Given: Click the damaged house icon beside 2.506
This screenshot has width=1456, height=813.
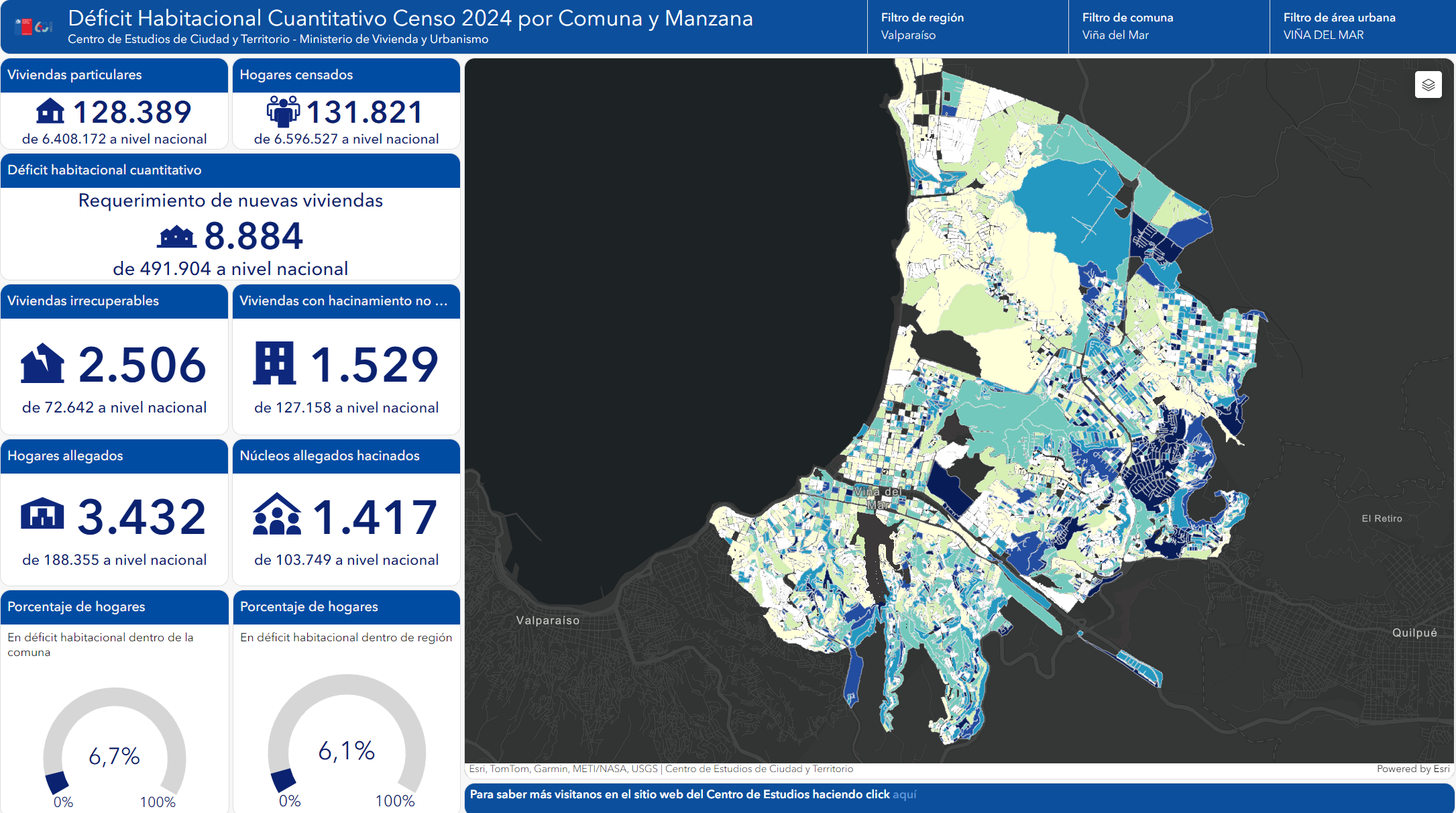Looking at the screenshot, I should pyautogui.click(x=42, y=364).
